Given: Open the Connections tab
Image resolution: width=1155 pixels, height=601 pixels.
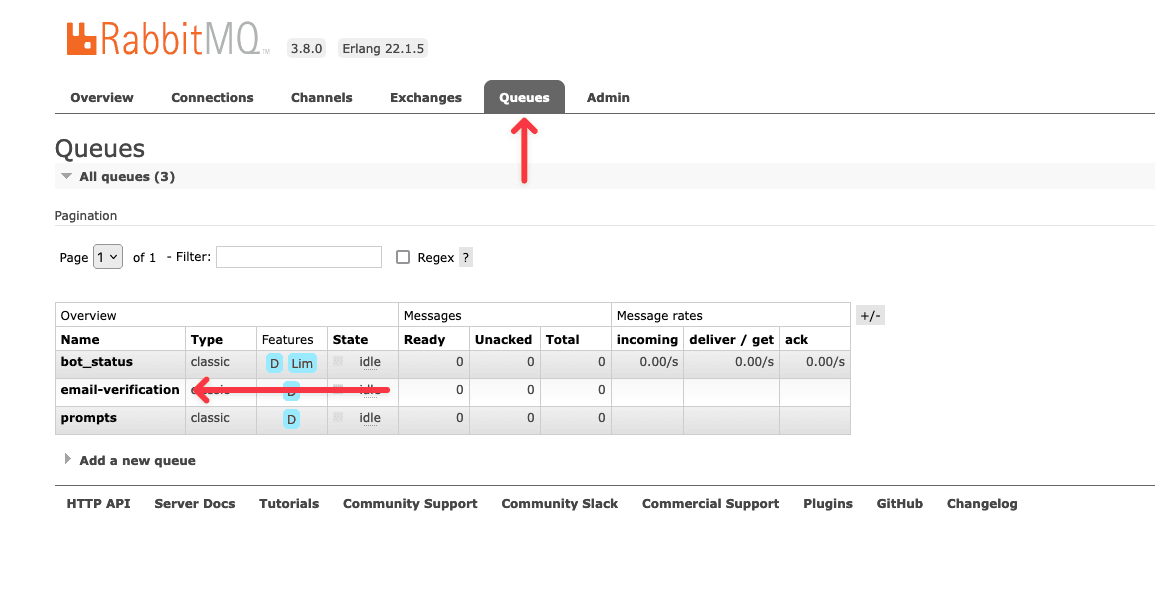Looking at the screenshot, I should click(x=212, y=98).
